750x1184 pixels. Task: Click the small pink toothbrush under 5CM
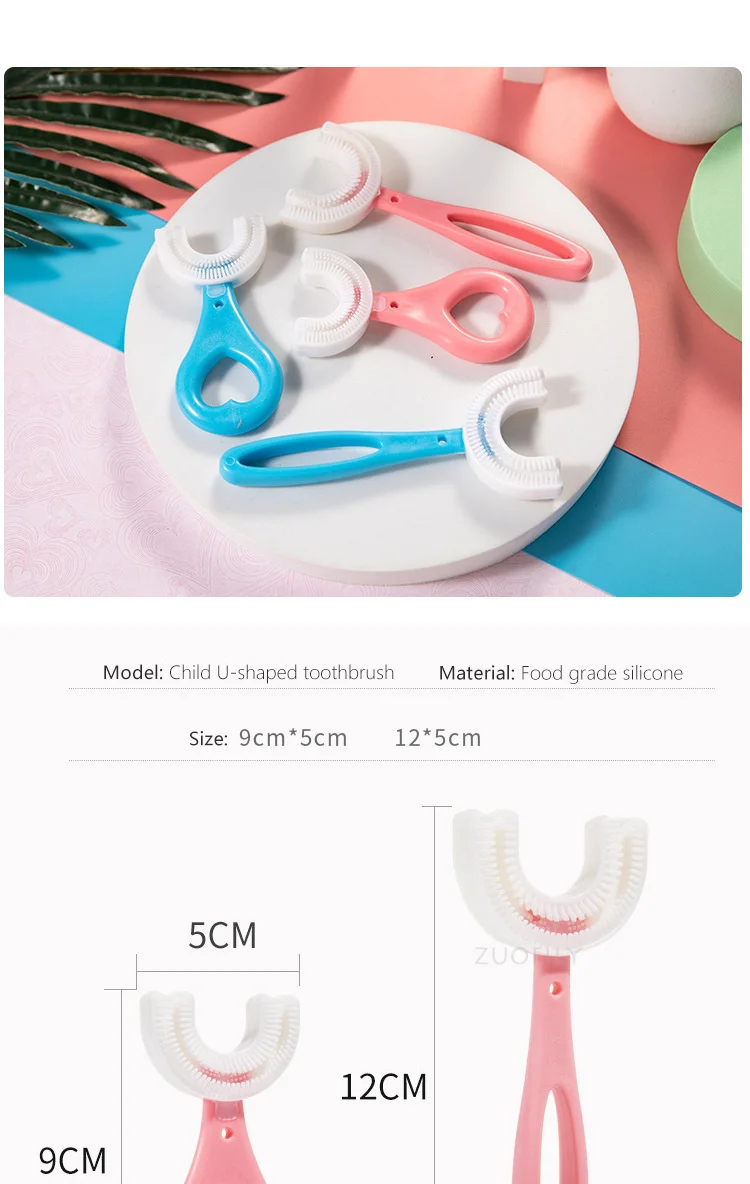(x=220, y=1087)
